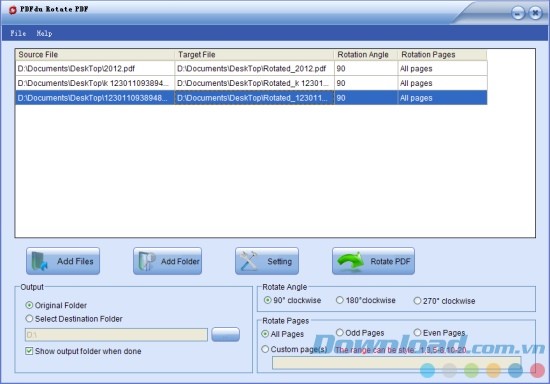
Task: Click 'All pages' cell in 2012.pdf row
Action: click(x=442, y=68)
